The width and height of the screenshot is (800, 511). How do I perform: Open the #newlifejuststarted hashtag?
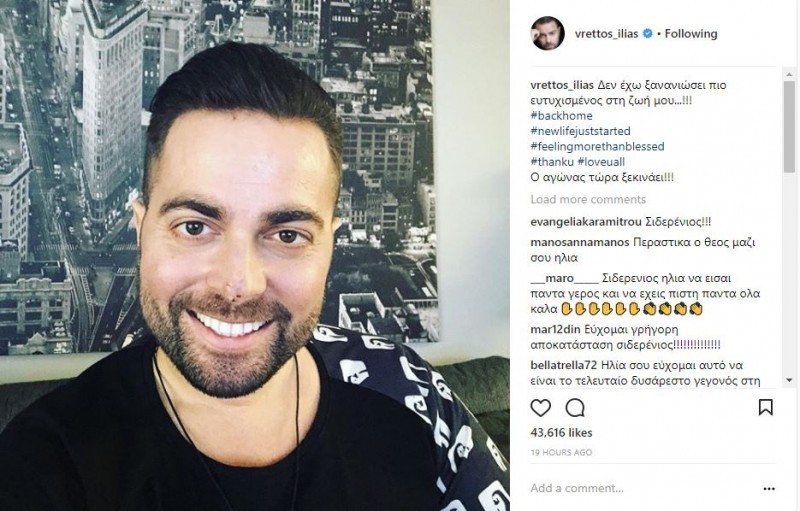[x=581, y=131]
